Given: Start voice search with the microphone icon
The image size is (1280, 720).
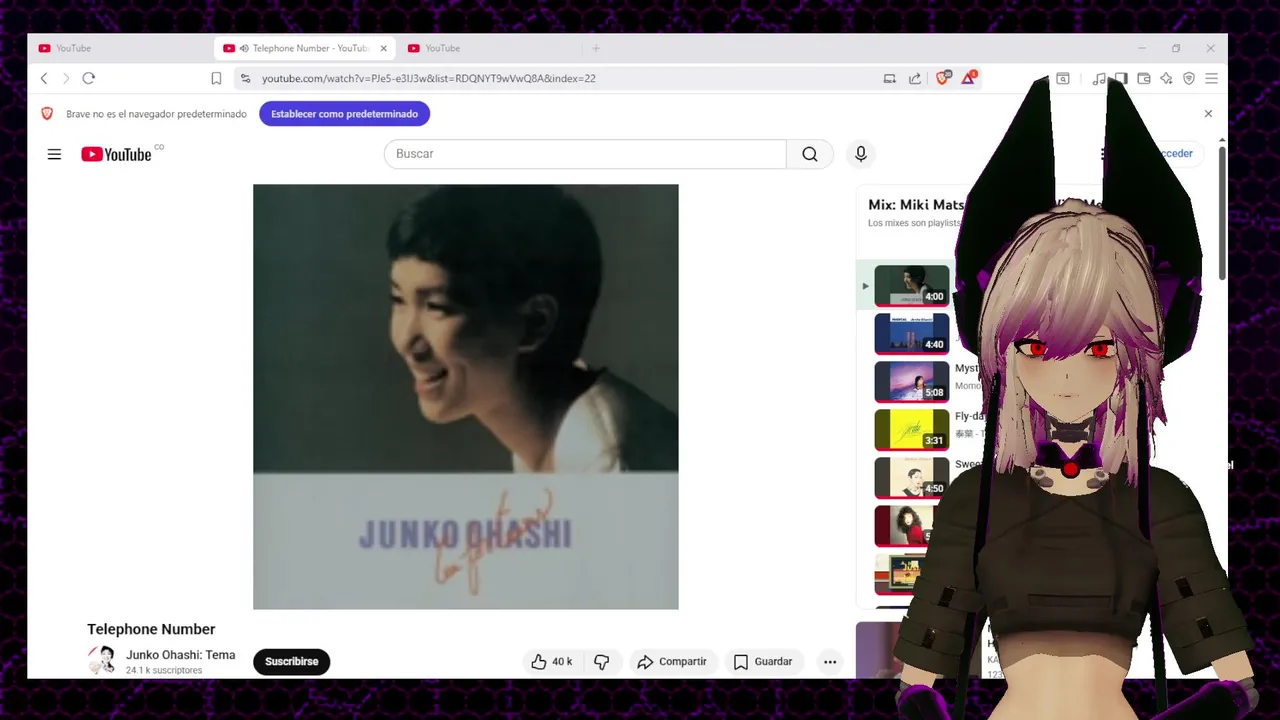Looking at the screenshot, I should click(x=861, y=154).
